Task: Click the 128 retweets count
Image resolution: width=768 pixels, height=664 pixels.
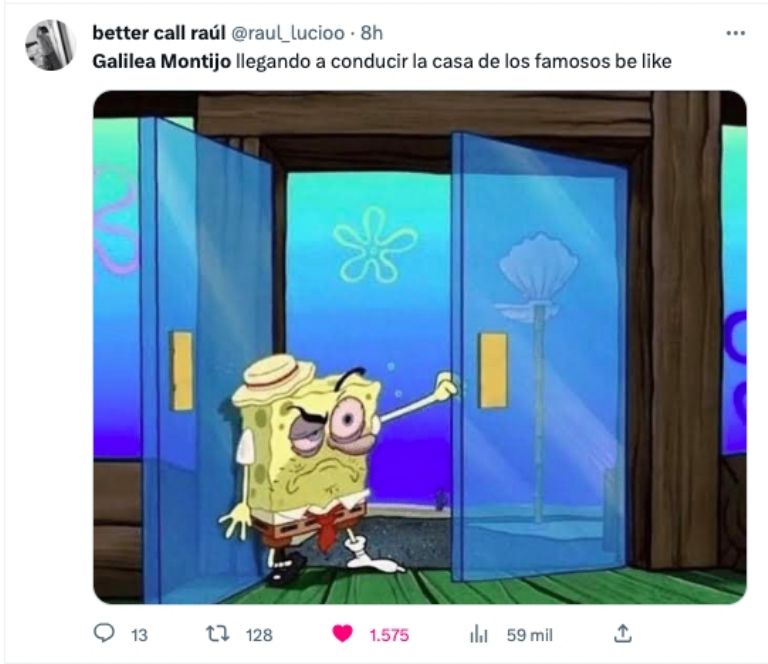Action: tap(259, 635)
